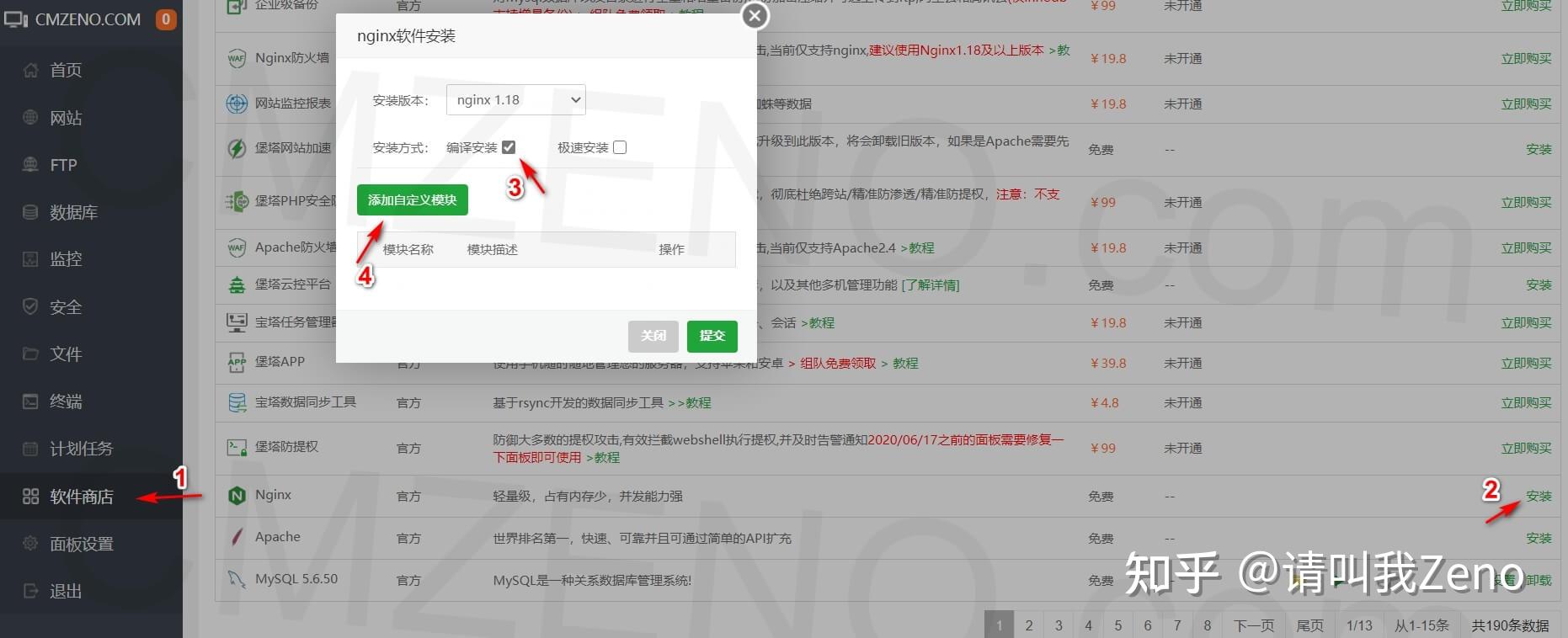The image size is (1568, 638).
Task: Click the 堡塔云控平台 pagoda icon
Action: point(237,284)
